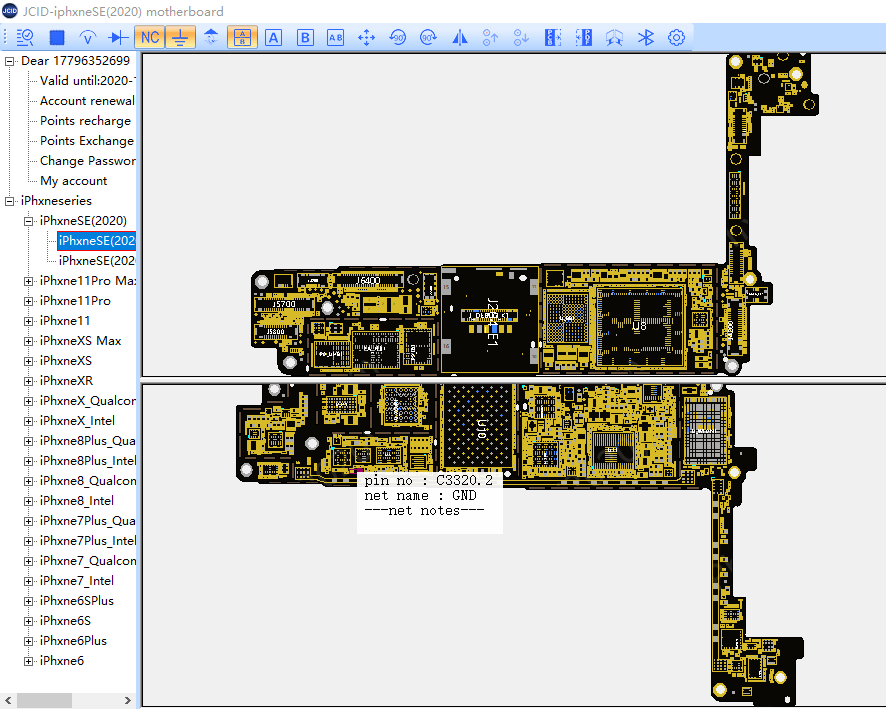Click the search list icon in toolbar
Viewport: 886px width, 709px height.
click(x=25, y=38)
